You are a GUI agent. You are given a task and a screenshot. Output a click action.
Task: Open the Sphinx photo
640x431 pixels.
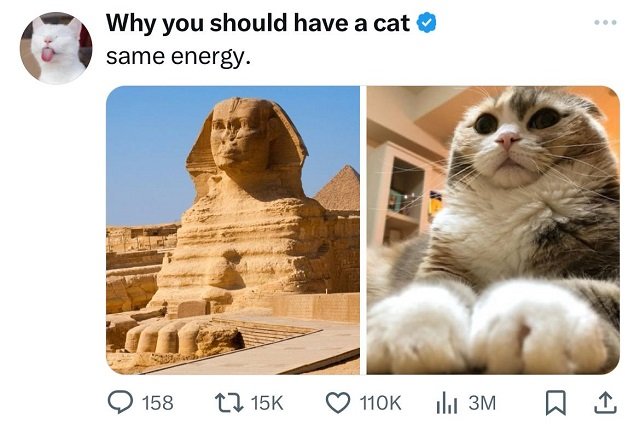(x=233, y=230)
